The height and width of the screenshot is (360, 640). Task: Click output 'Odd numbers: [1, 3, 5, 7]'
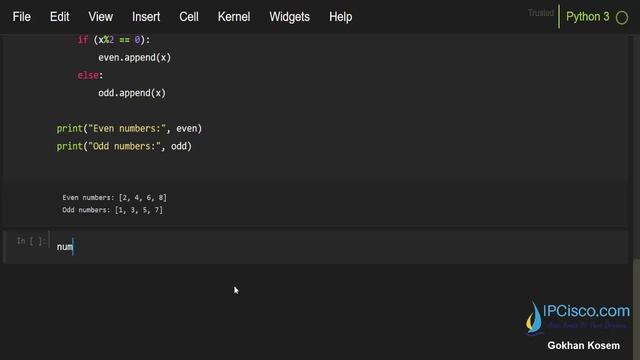pos(112,210)
